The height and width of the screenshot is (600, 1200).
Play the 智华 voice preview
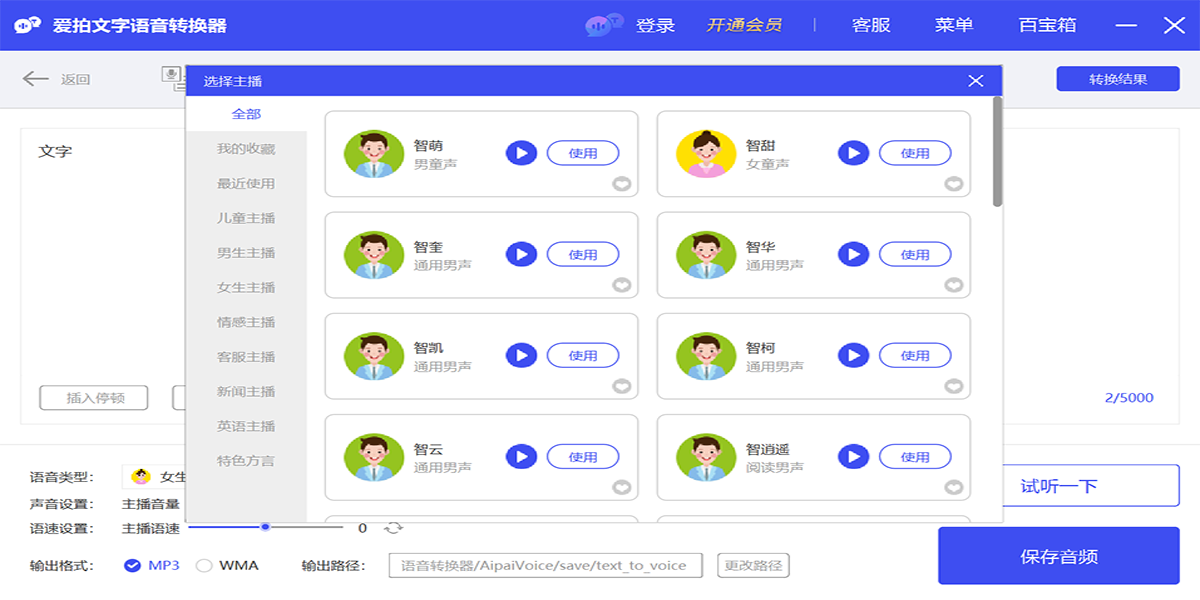click(853, 254)
